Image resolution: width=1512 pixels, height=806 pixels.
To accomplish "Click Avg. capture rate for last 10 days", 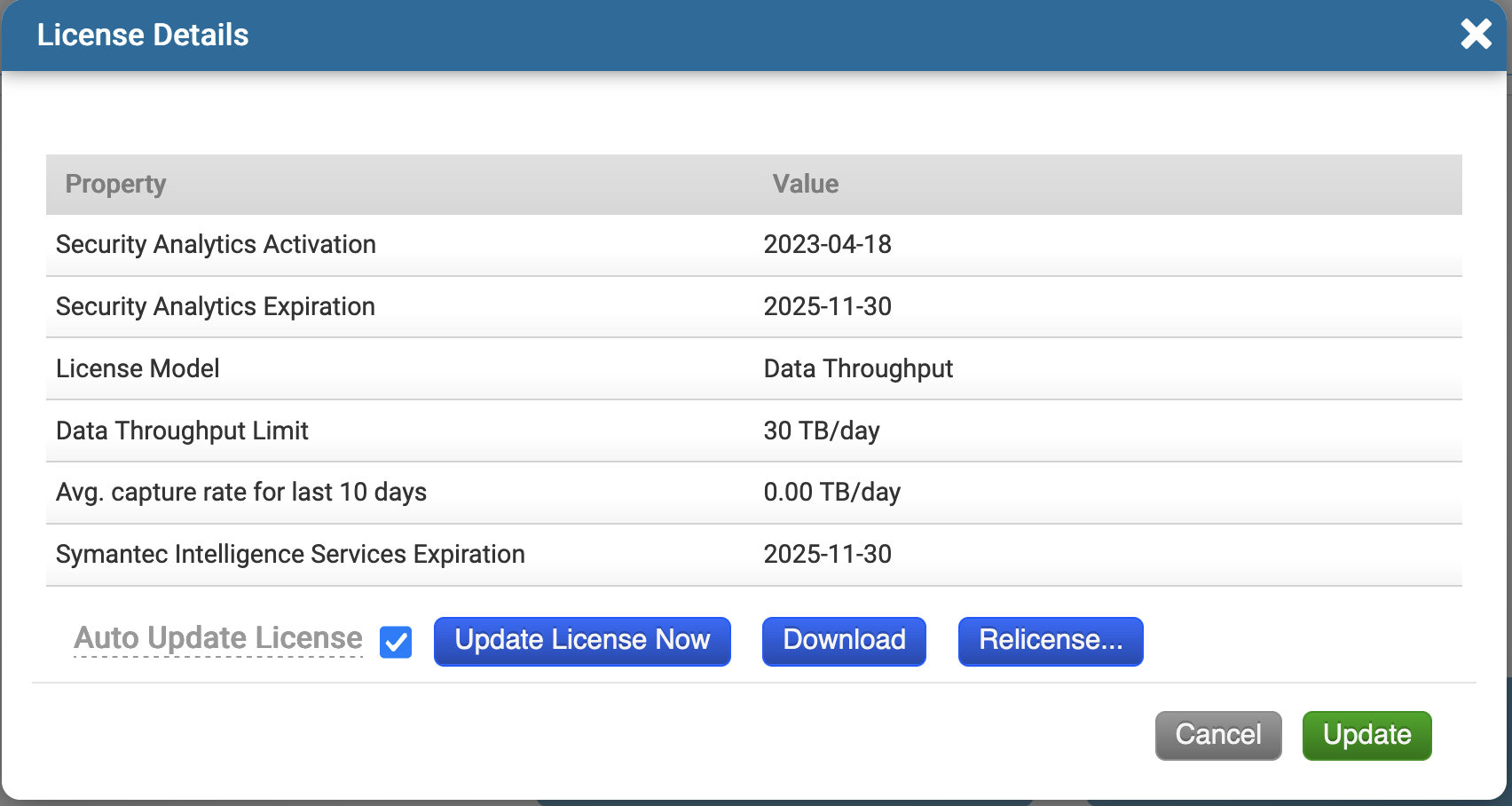I will coord(241,492).
